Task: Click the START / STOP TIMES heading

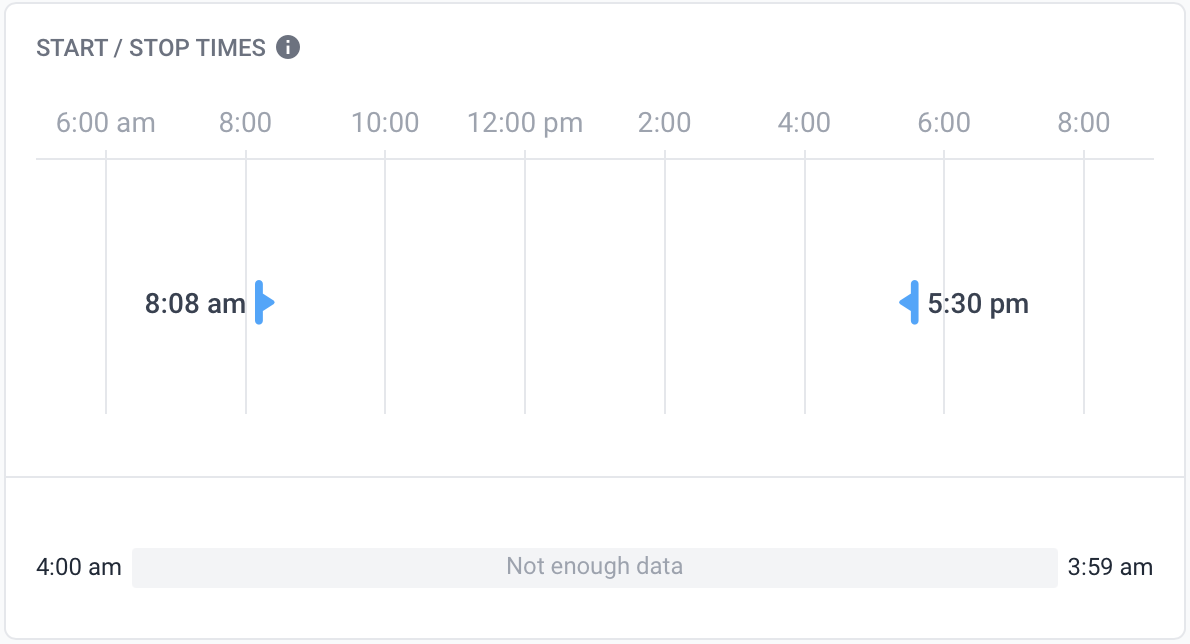Action: (x=151, y=48)
